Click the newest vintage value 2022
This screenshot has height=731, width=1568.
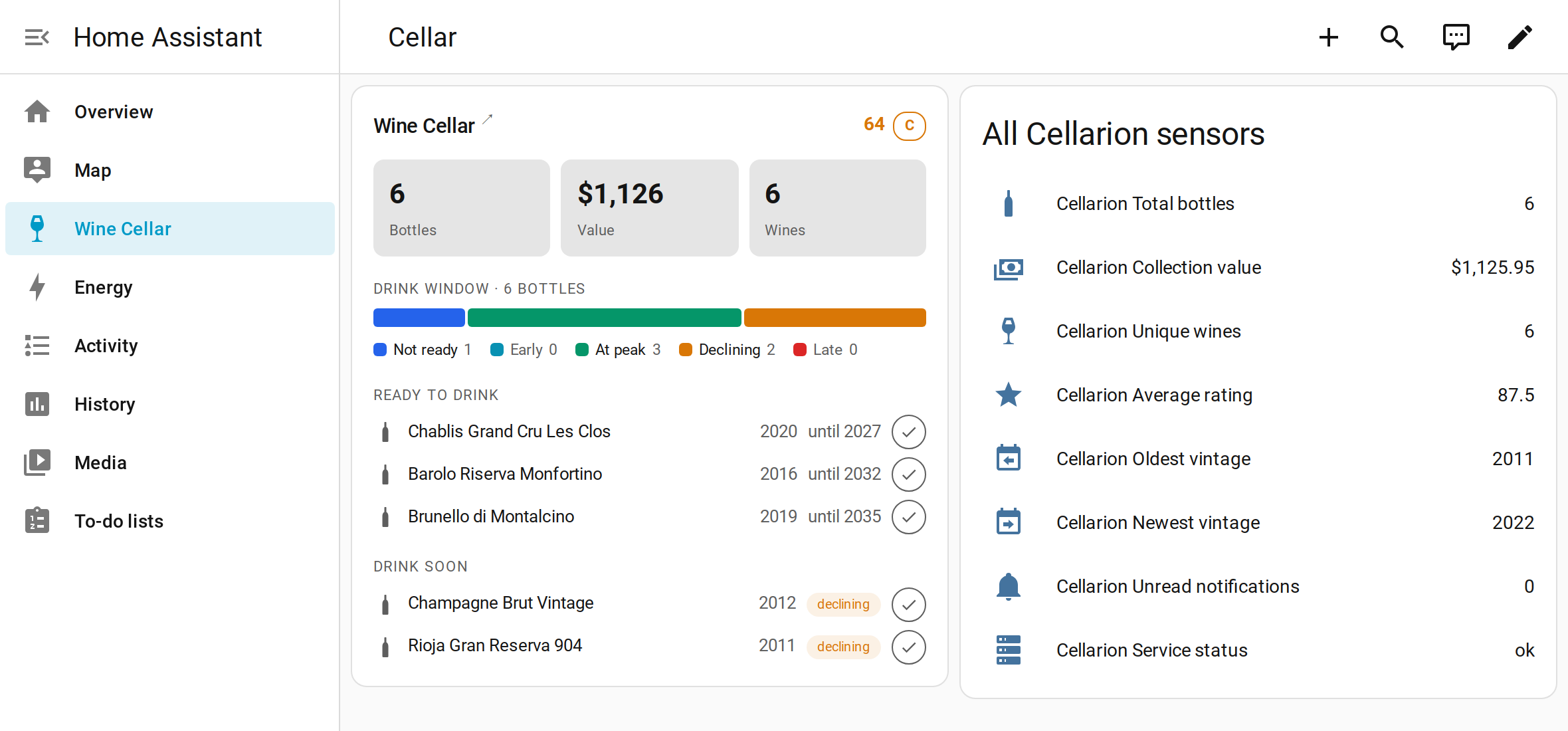pyautogui.click(x=1514, y=522)
